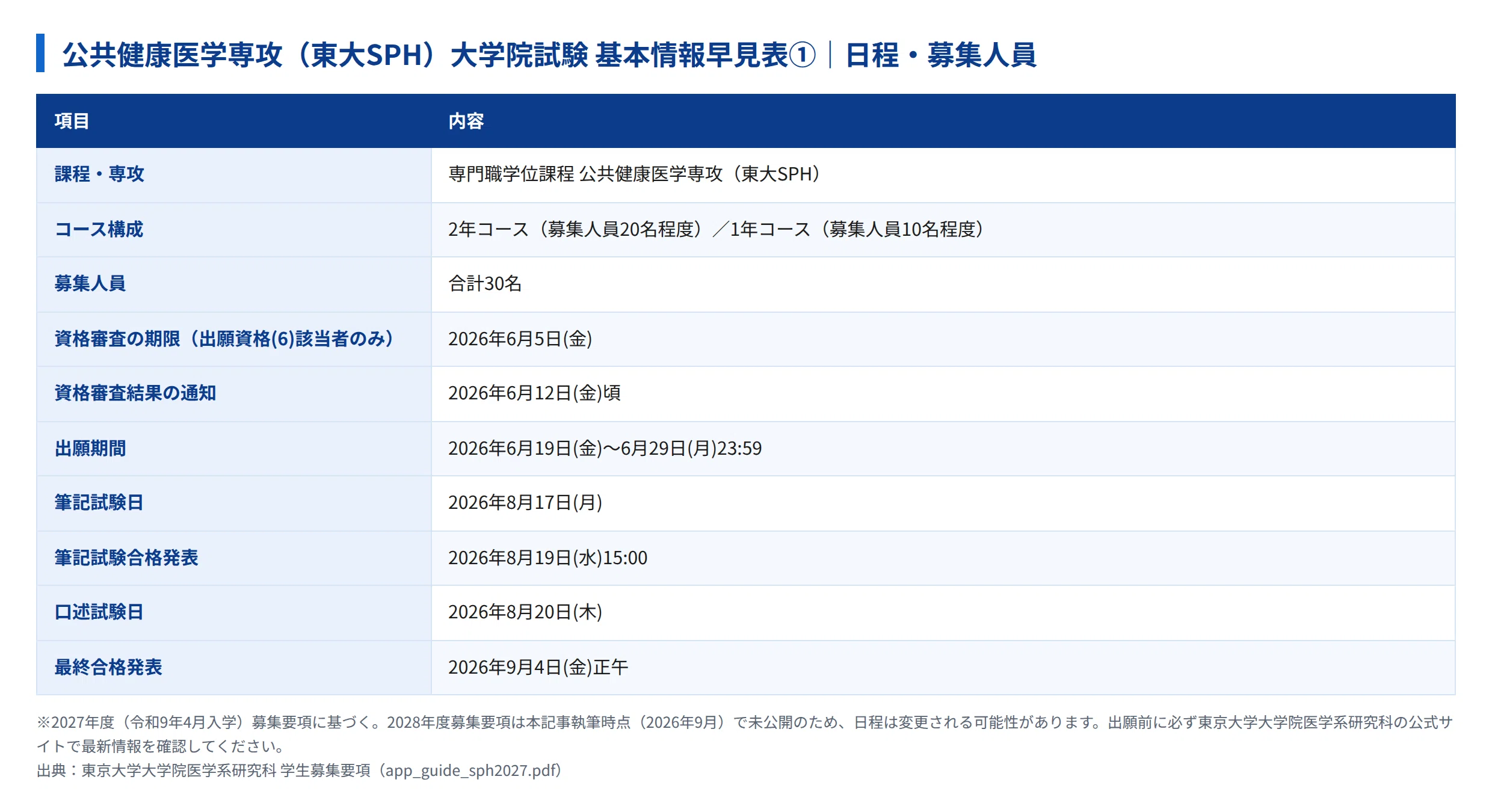Click the date 2026年6月5日(金)
The height and width of the screenshot is (812, 1492).
pos(520,339)
